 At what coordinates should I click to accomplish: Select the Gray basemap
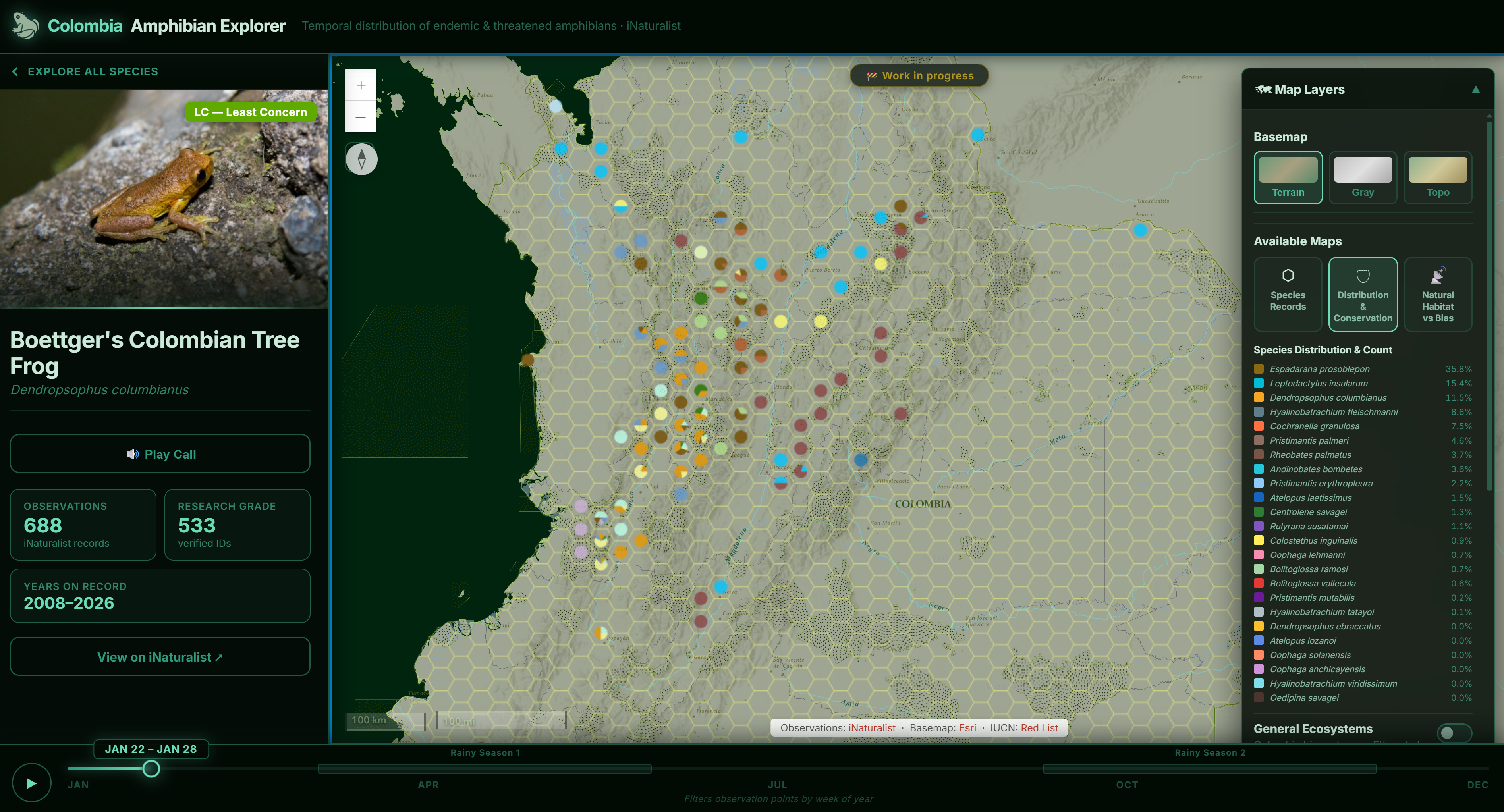pos(1363,177)
